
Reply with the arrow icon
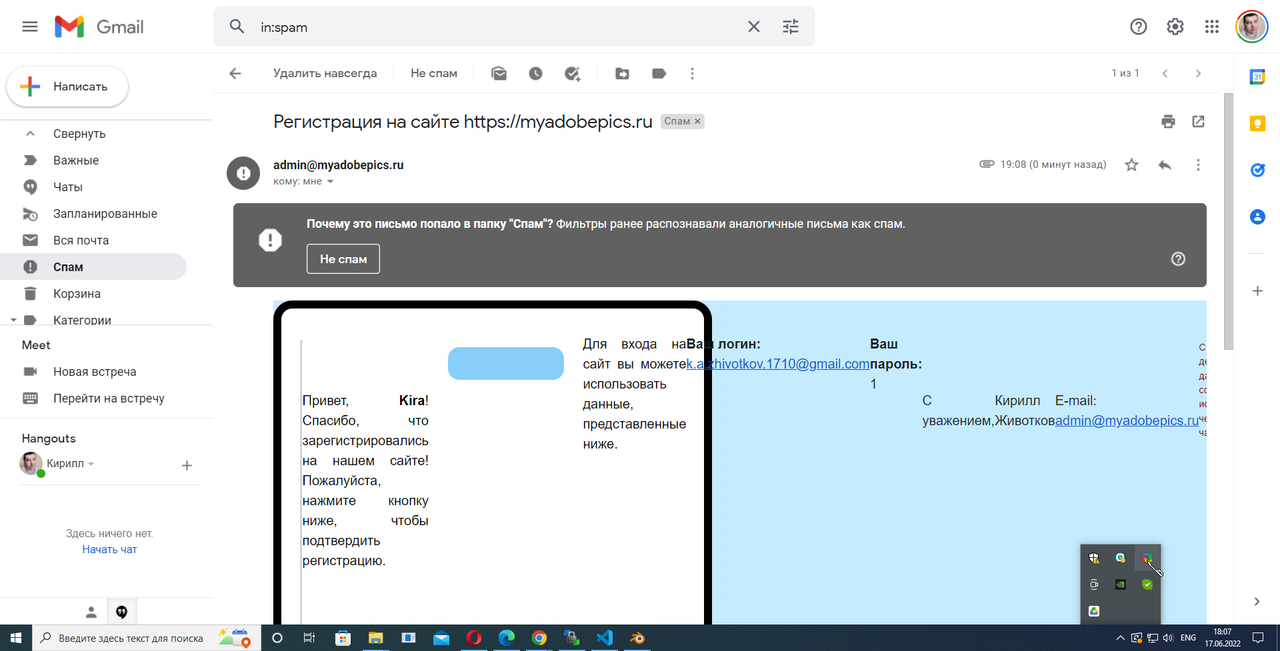point(1165,165)
